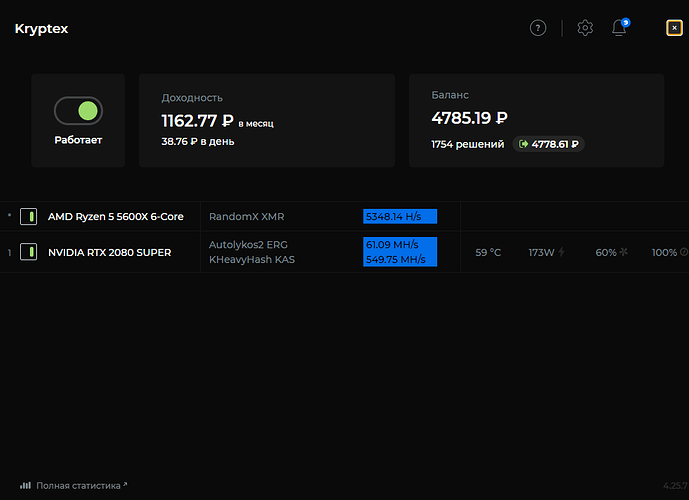Click the KHeavyHash KAS algorithm label
689x500 pixels.
click(x=252, y=260)
